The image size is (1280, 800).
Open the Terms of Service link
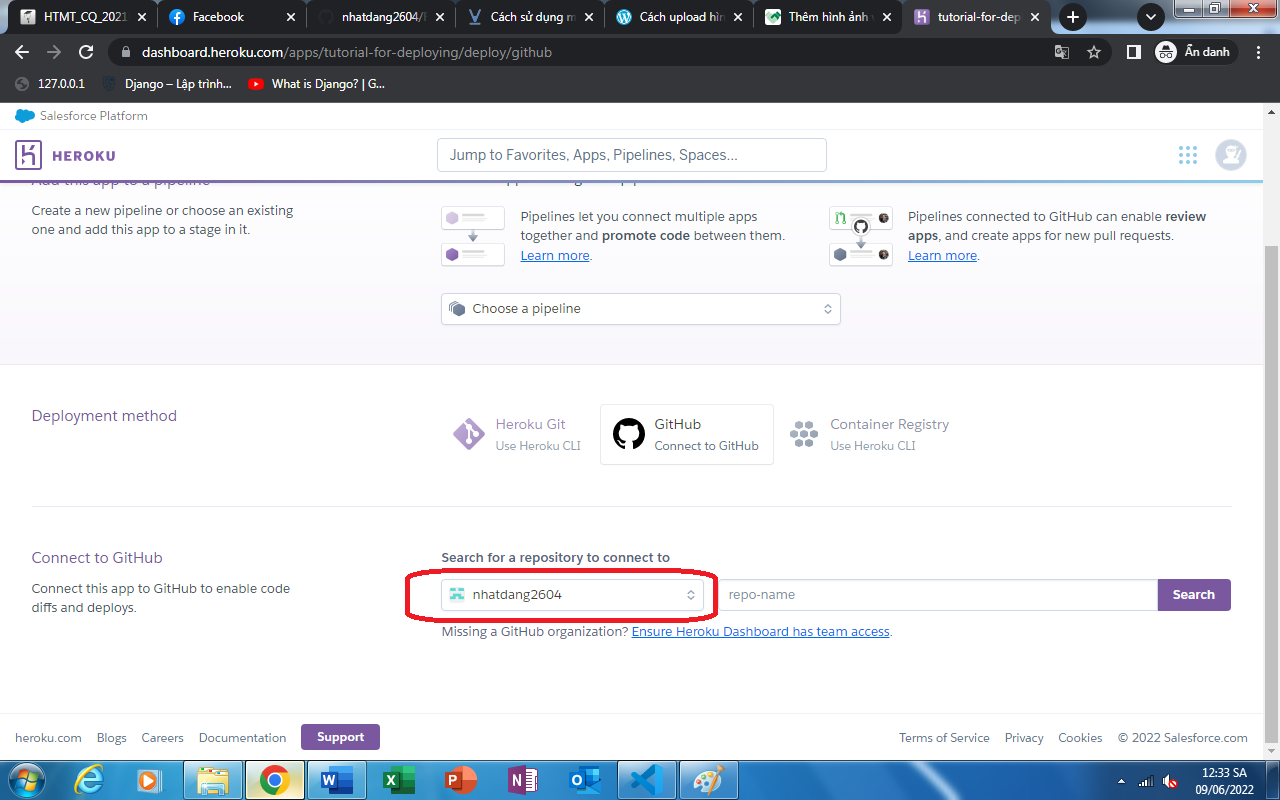point(944,738)
